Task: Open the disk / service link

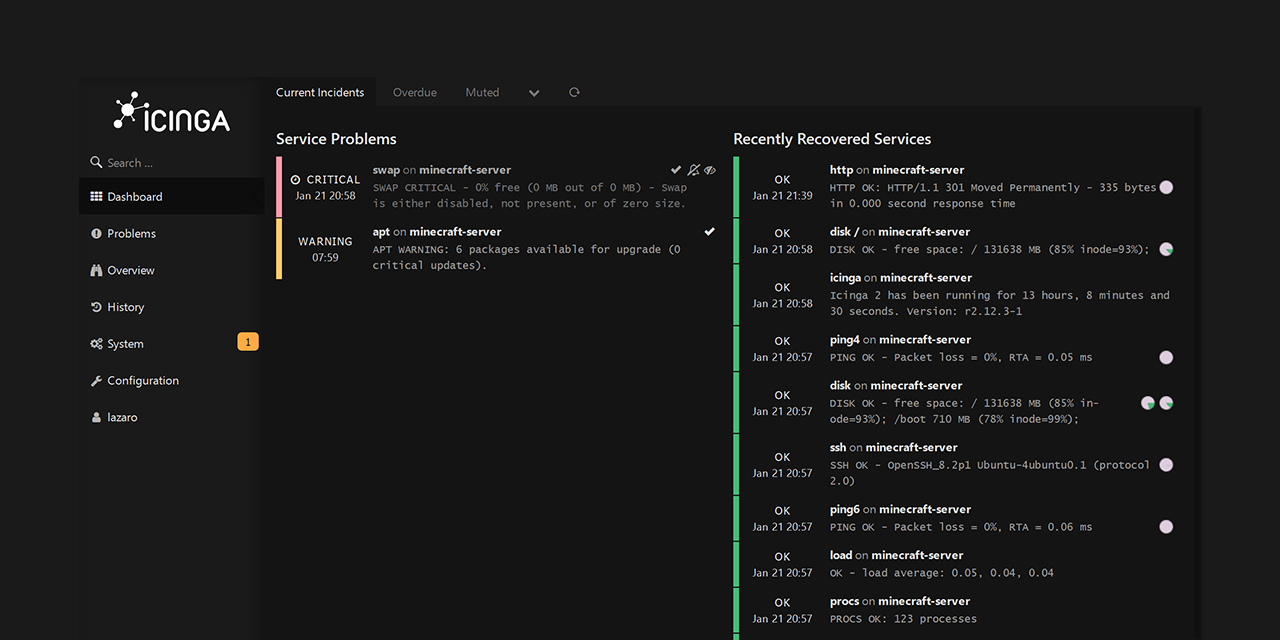Action: (844, 232)
